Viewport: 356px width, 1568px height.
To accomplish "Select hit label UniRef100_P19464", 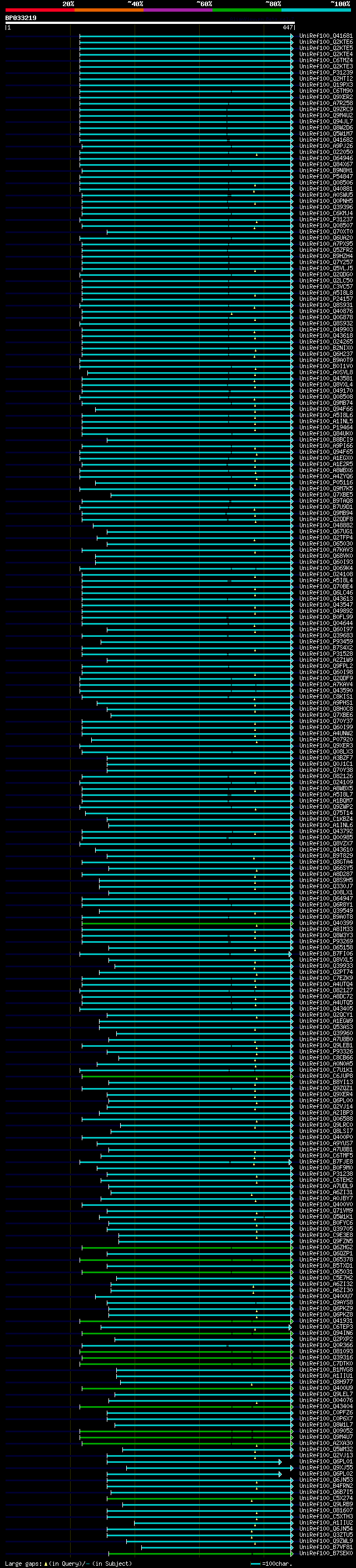I will [x=325, y=427].
